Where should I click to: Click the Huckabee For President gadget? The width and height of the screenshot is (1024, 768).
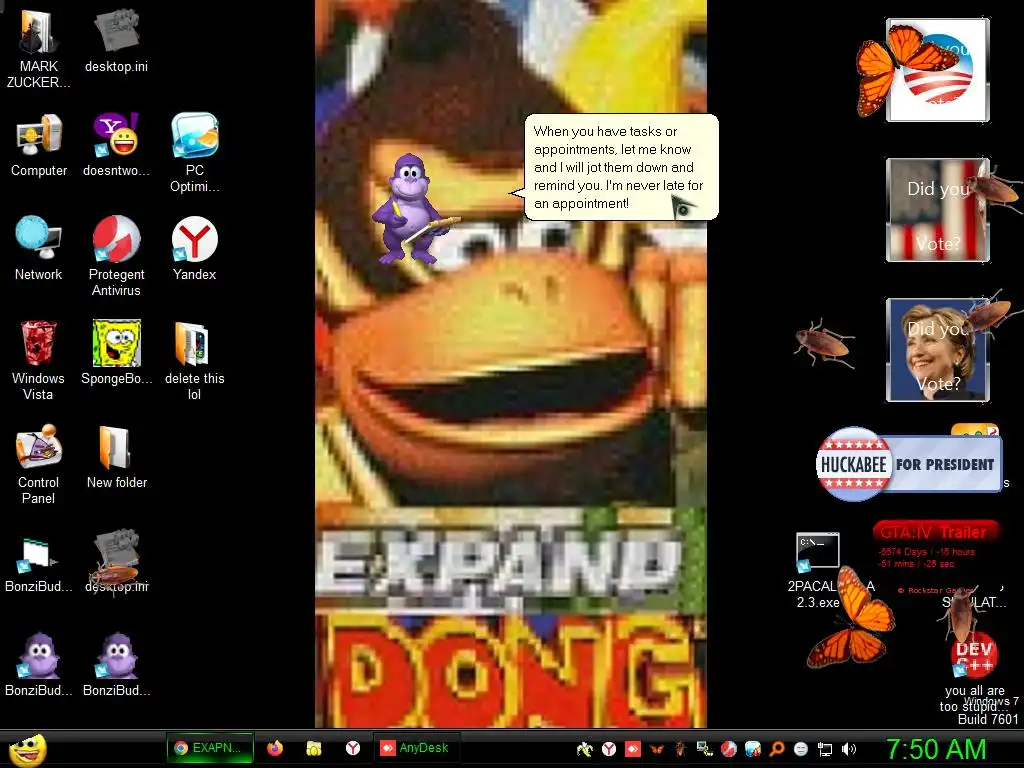(908, 464)
